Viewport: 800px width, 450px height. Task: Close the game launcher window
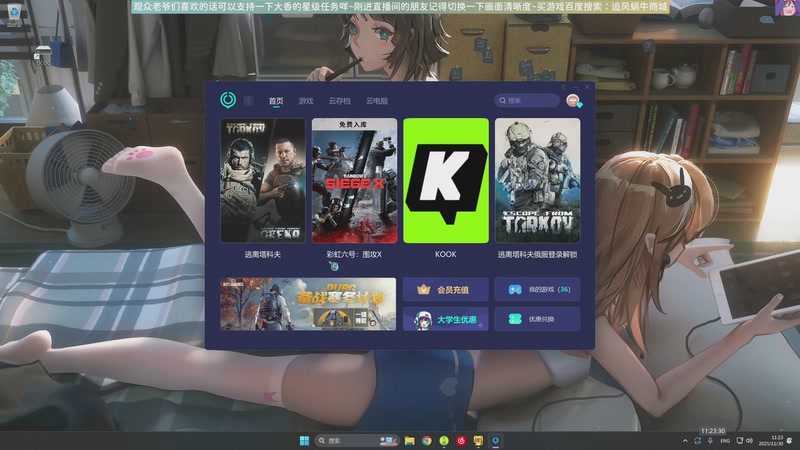pos(587,87)
